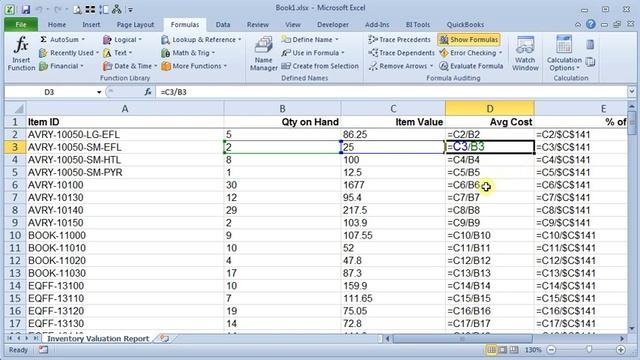
Task: Zoom in with the plus button
Action: tap(621, 350)
